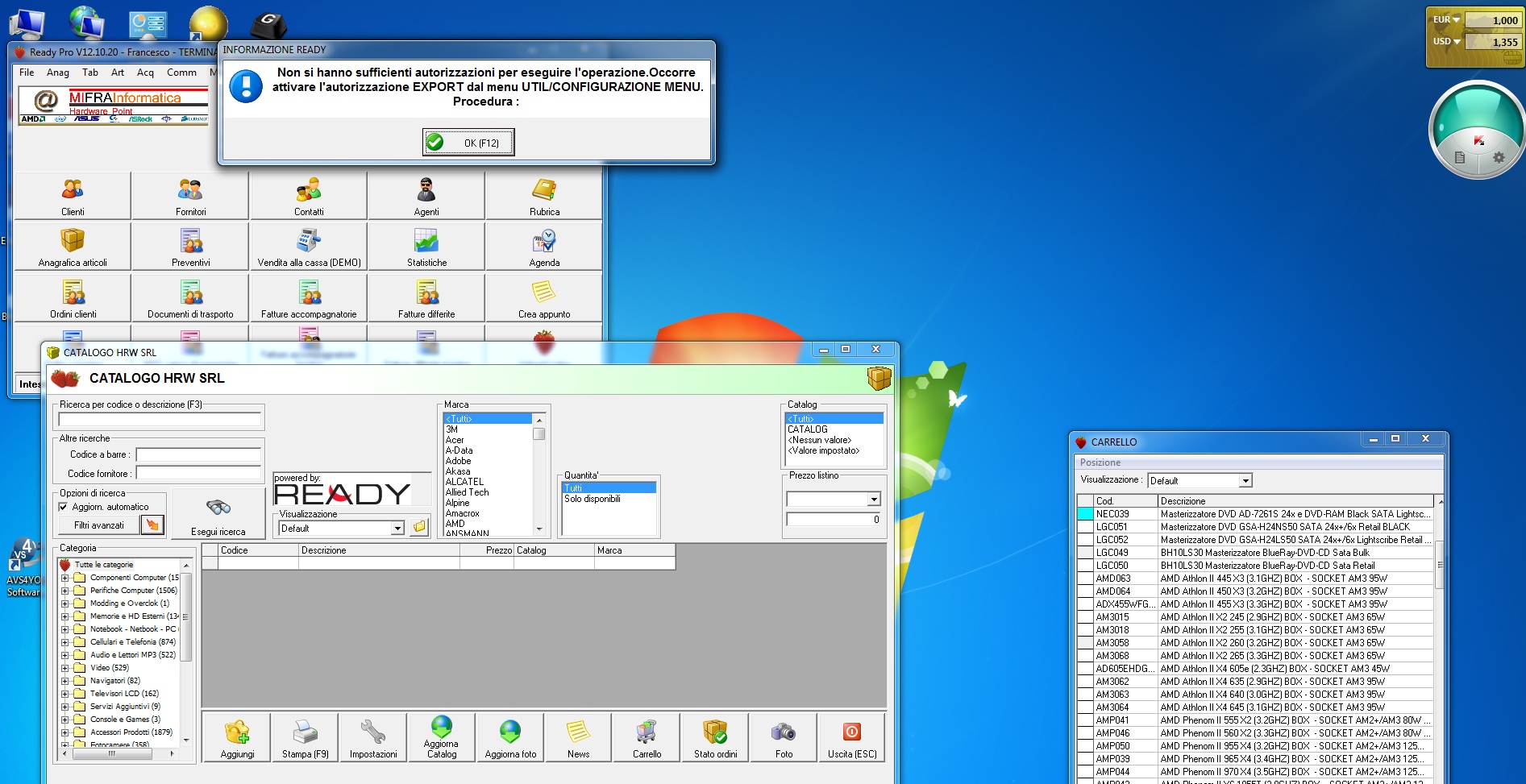Expand Modding e Overclock category

pyautogui.click(x=65, y=604)
